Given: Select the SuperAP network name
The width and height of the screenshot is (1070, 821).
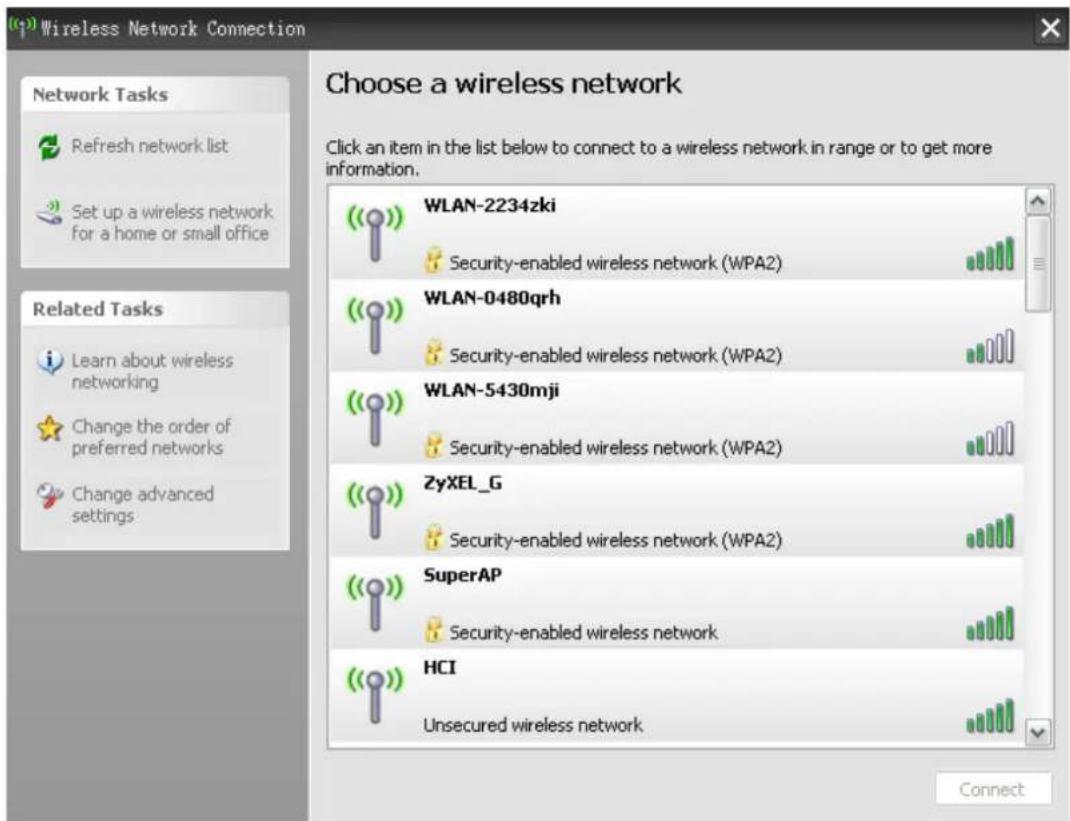Looking at the screenshot, I should coord(462,575).
